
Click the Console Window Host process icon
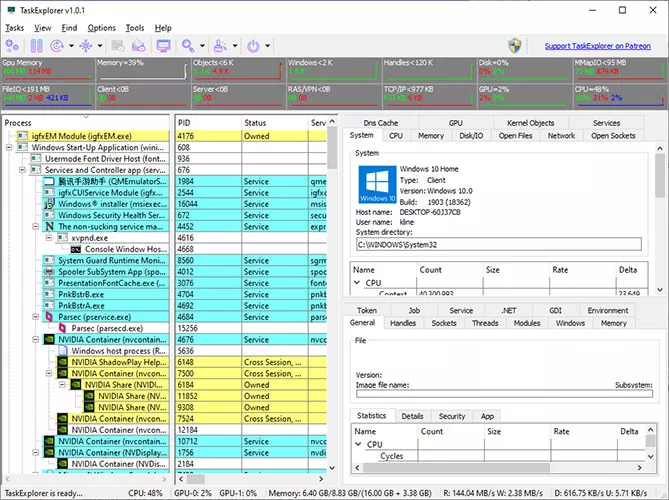pos(76,249)
